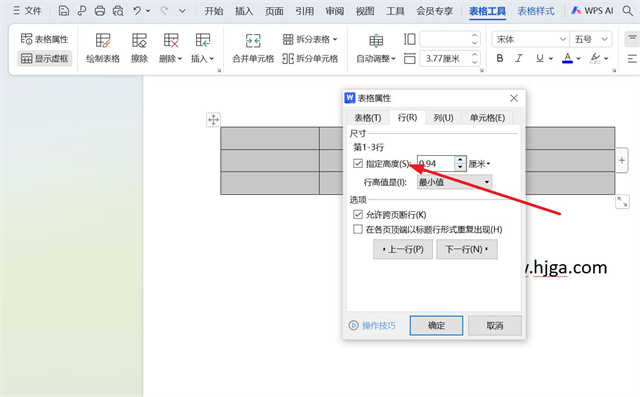Click the table resize handle icon
This screenshot has height=397, width=640.
pyautogui.click(x=622, y=202)
